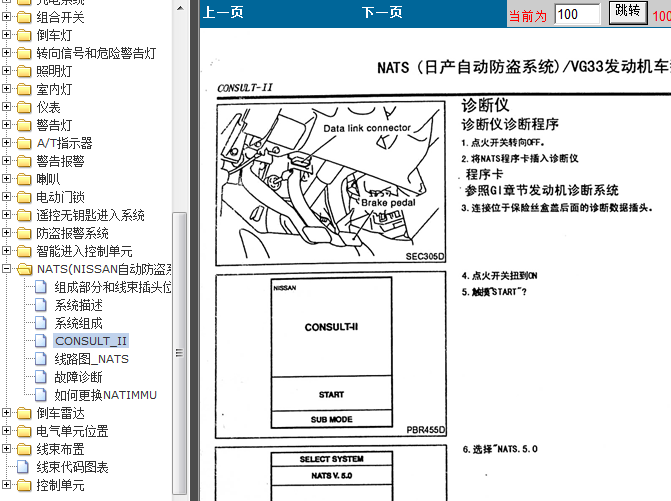This screenshot has height=501, width=671.
Task: Click the 组合开关 folder icon
Action: [24, 17]
